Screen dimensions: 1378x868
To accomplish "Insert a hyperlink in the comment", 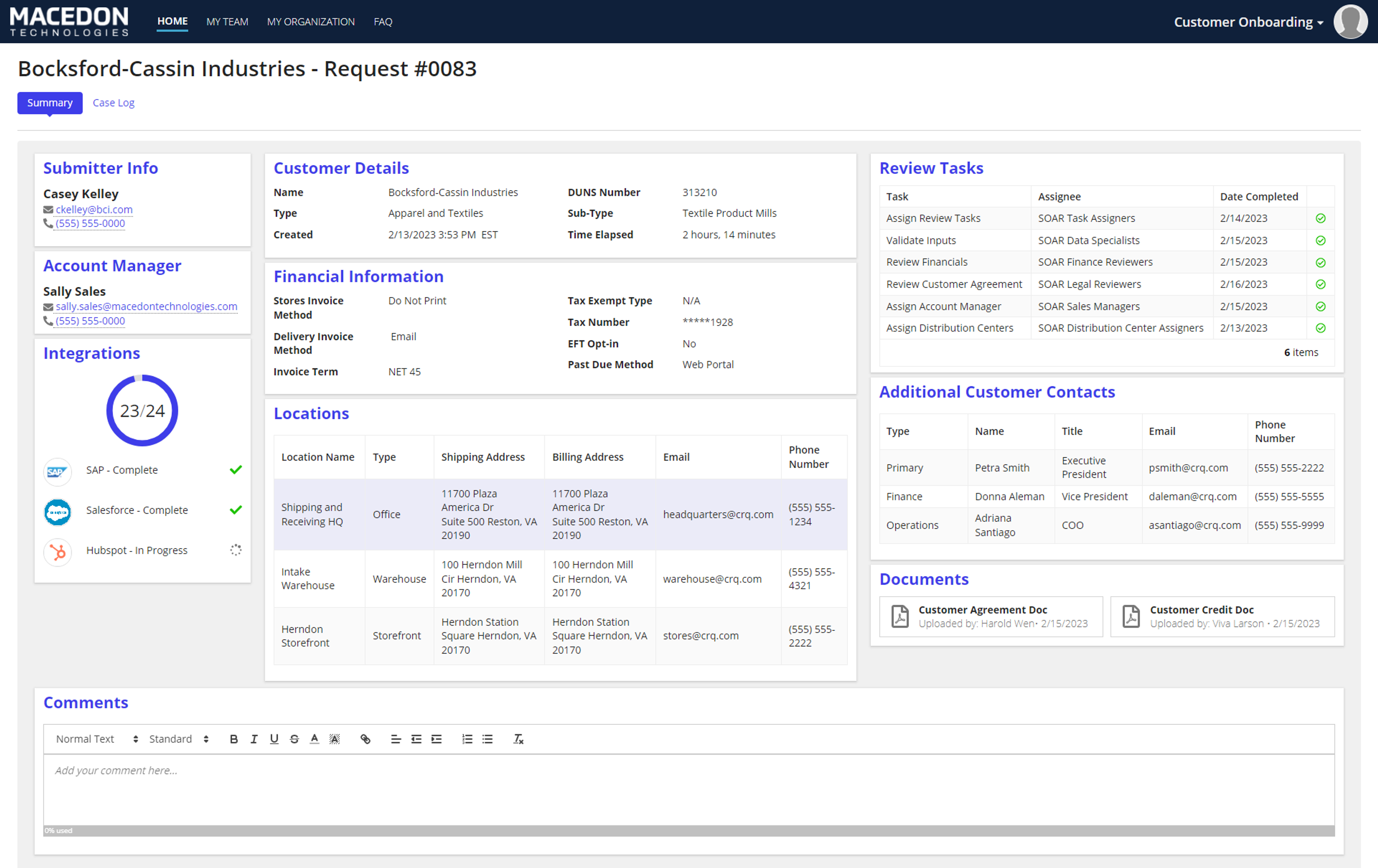I will (365, 739).
